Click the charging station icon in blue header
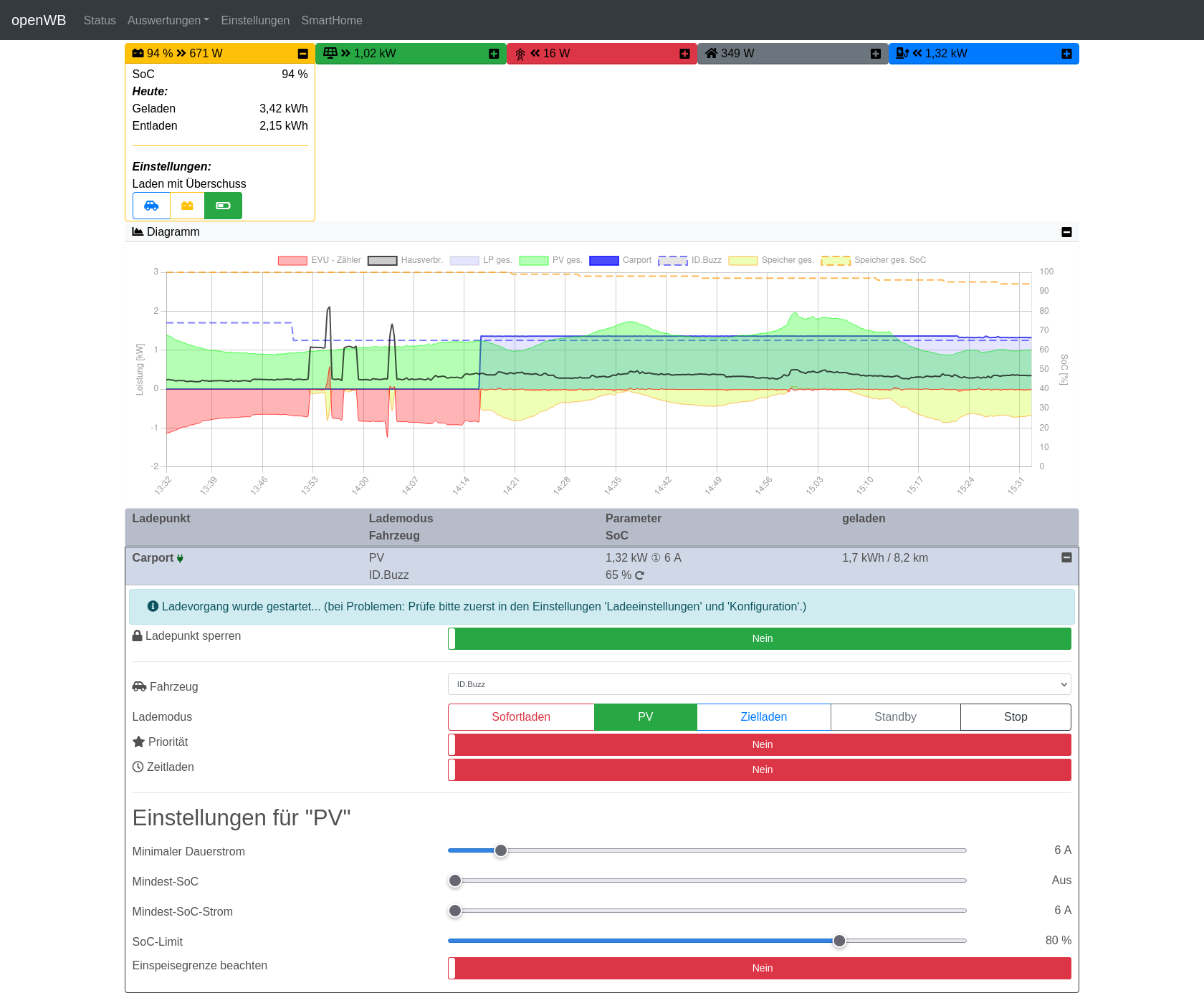This screenshot has width=1204, height=993. coord(902,53)
